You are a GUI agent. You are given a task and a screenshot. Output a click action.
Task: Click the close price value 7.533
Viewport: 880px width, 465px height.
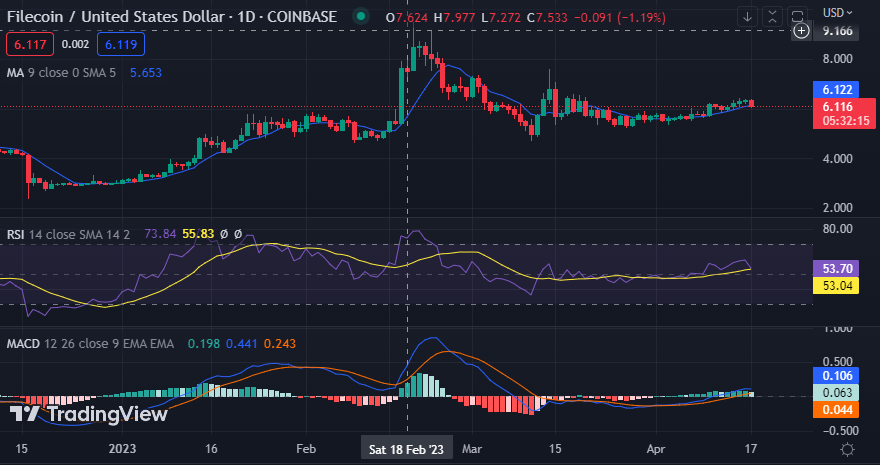(554, 18)
